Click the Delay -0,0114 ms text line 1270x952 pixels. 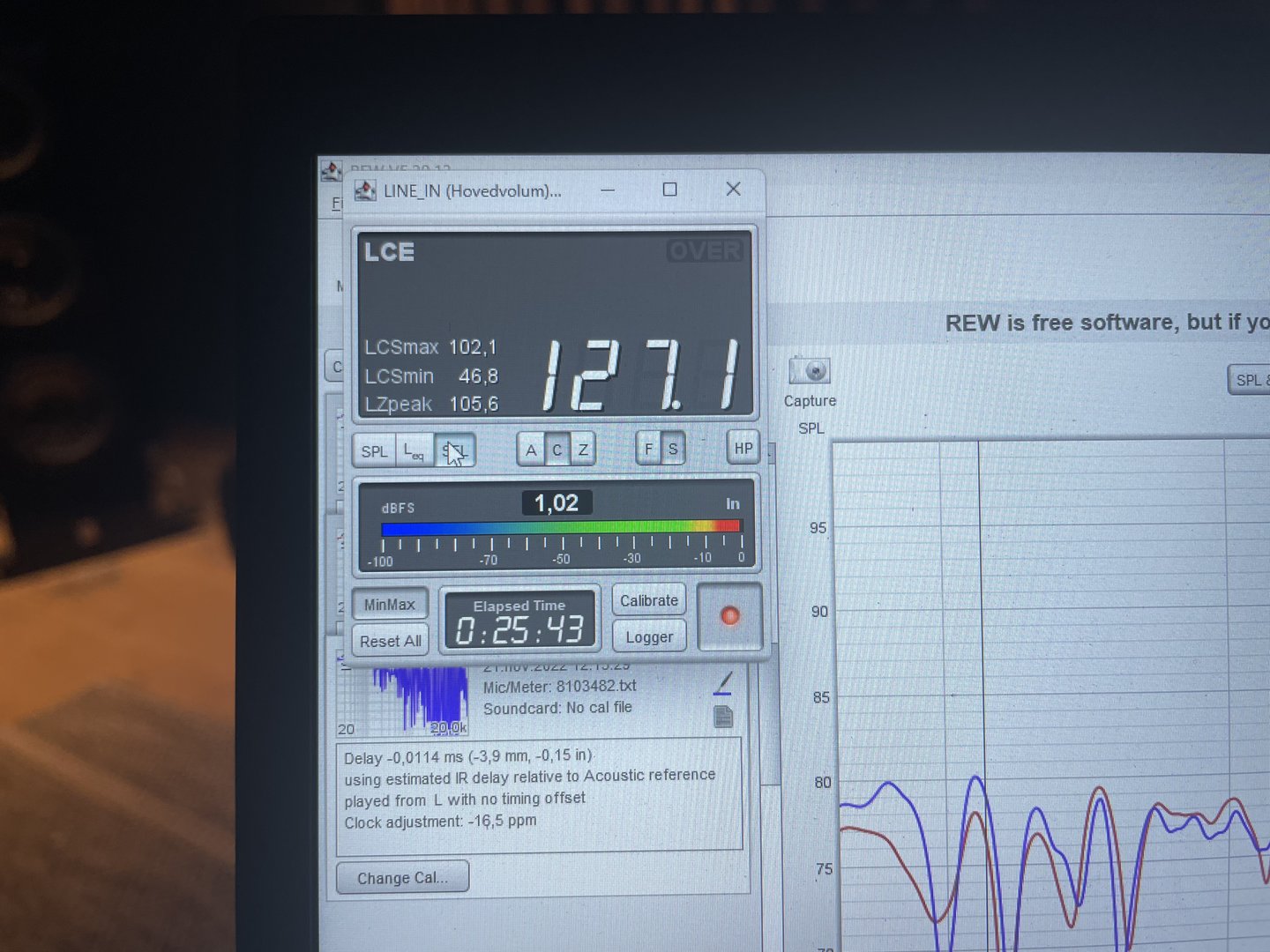[x=468, y=756]
